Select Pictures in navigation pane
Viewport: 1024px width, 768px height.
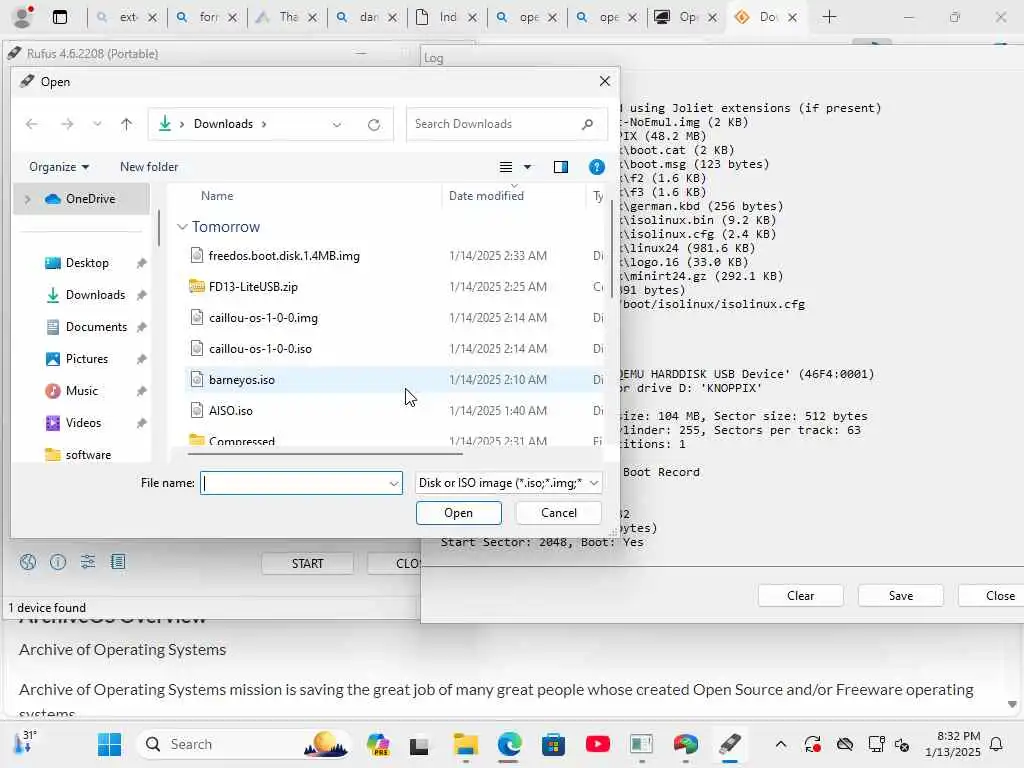pyautogui.click(x=87, y=359)
